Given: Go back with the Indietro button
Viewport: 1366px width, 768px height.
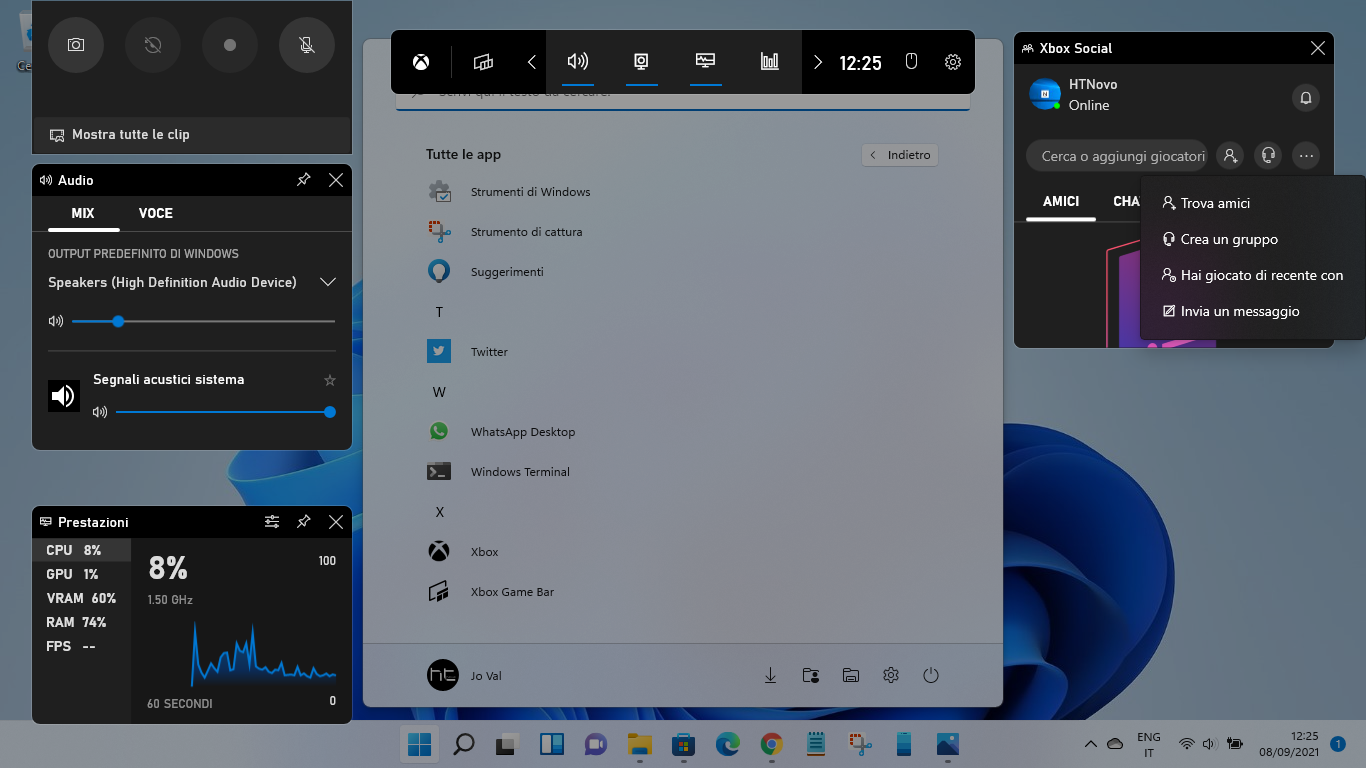Looking at the screenshot, I should (900, 155).
